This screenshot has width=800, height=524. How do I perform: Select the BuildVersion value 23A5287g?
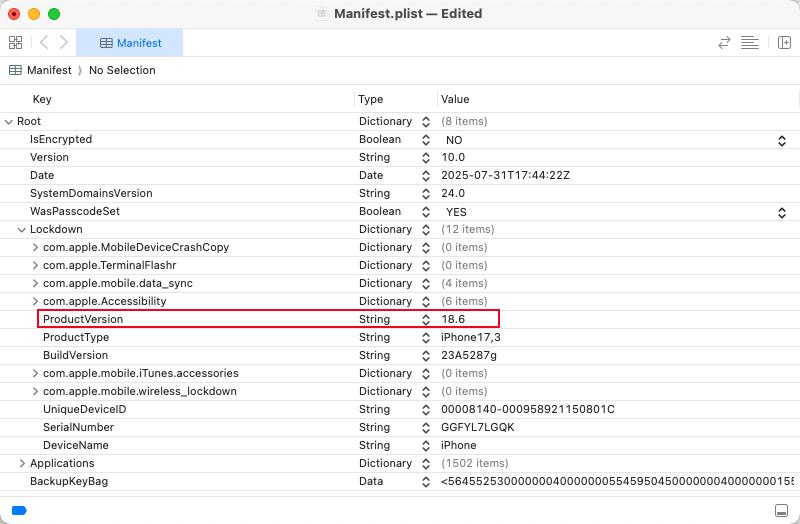469,355
